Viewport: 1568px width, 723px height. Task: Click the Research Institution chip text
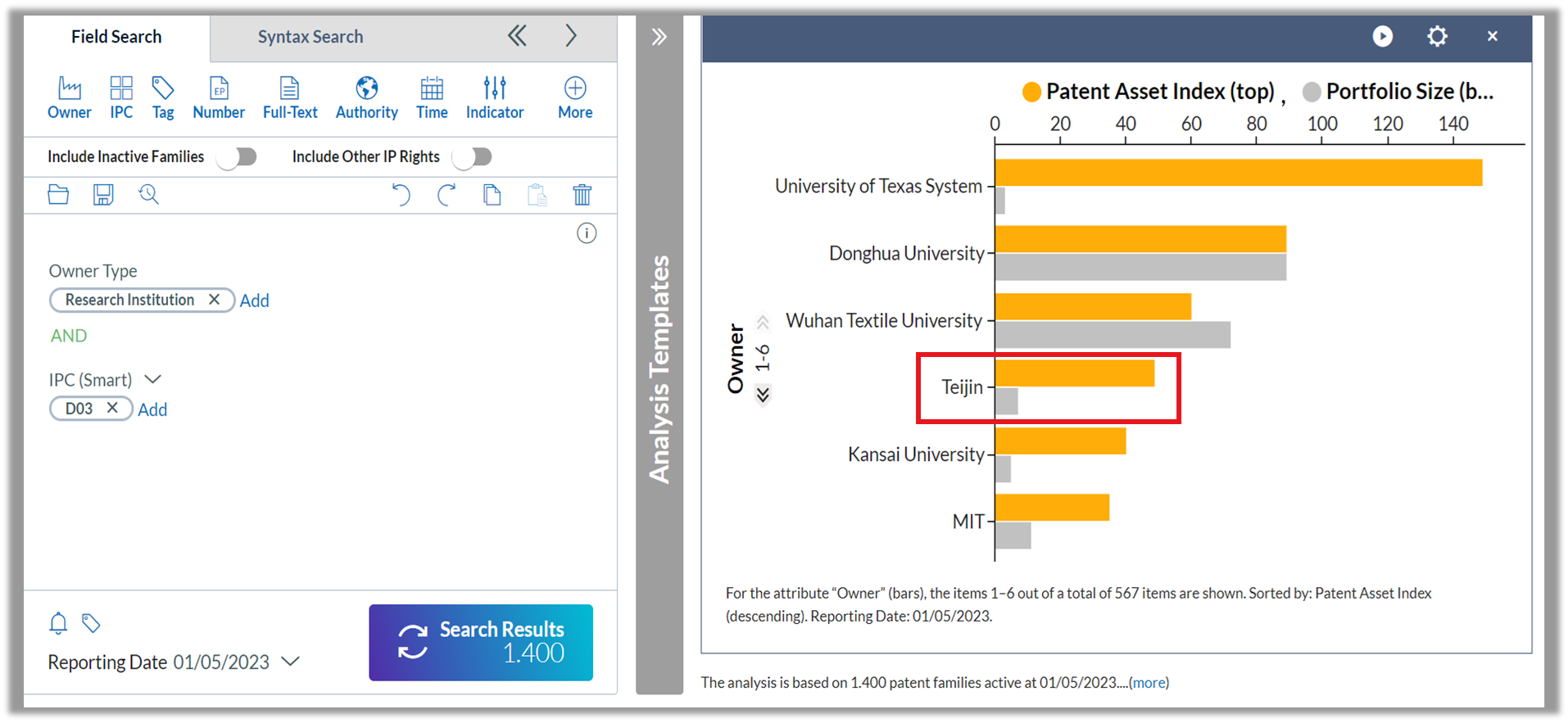[129, 300]
